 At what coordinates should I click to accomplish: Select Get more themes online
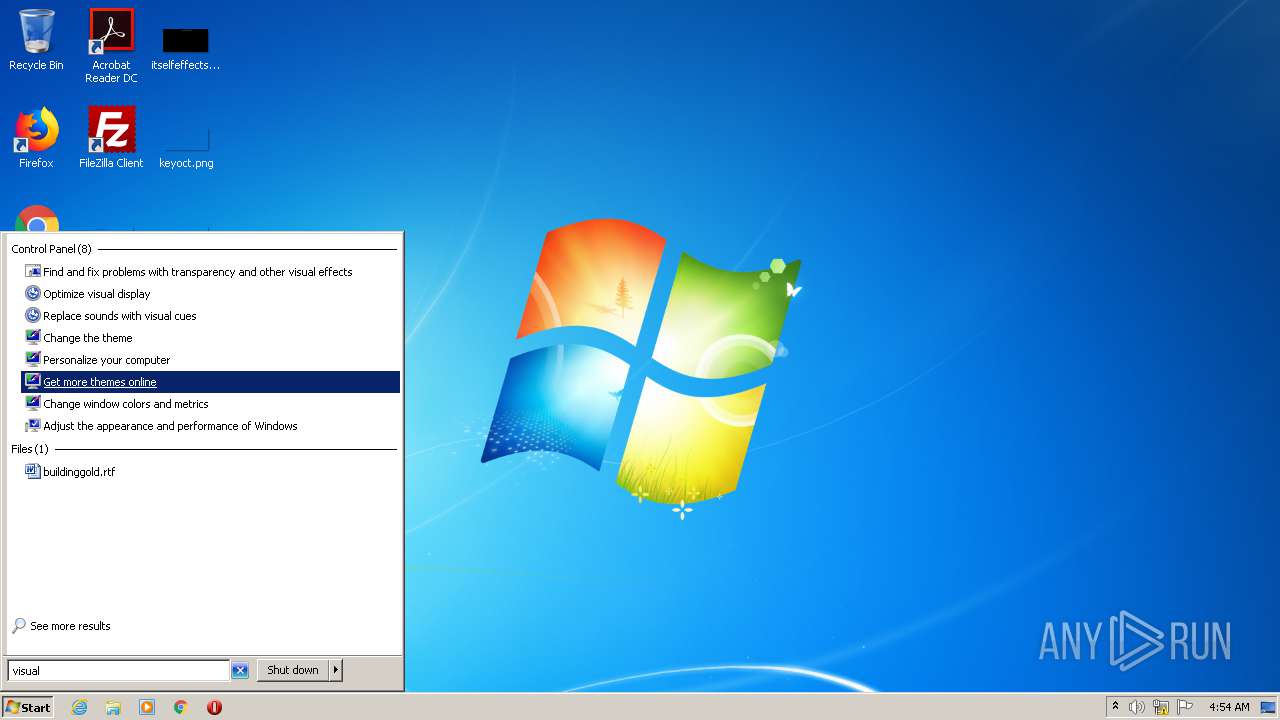click(x=211, y=382)
